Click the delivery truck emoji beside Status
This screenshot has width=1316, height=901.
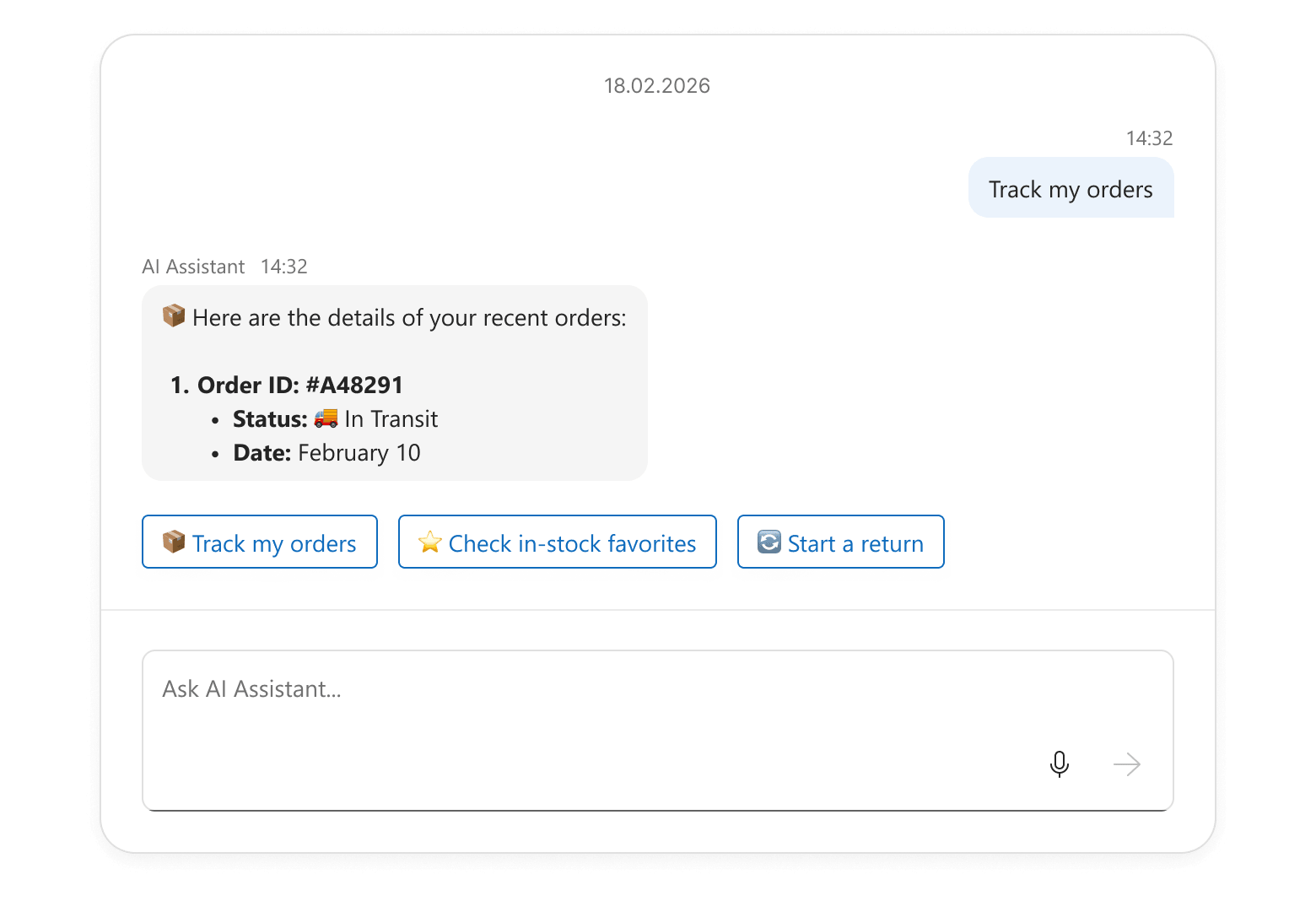(326, 418)
